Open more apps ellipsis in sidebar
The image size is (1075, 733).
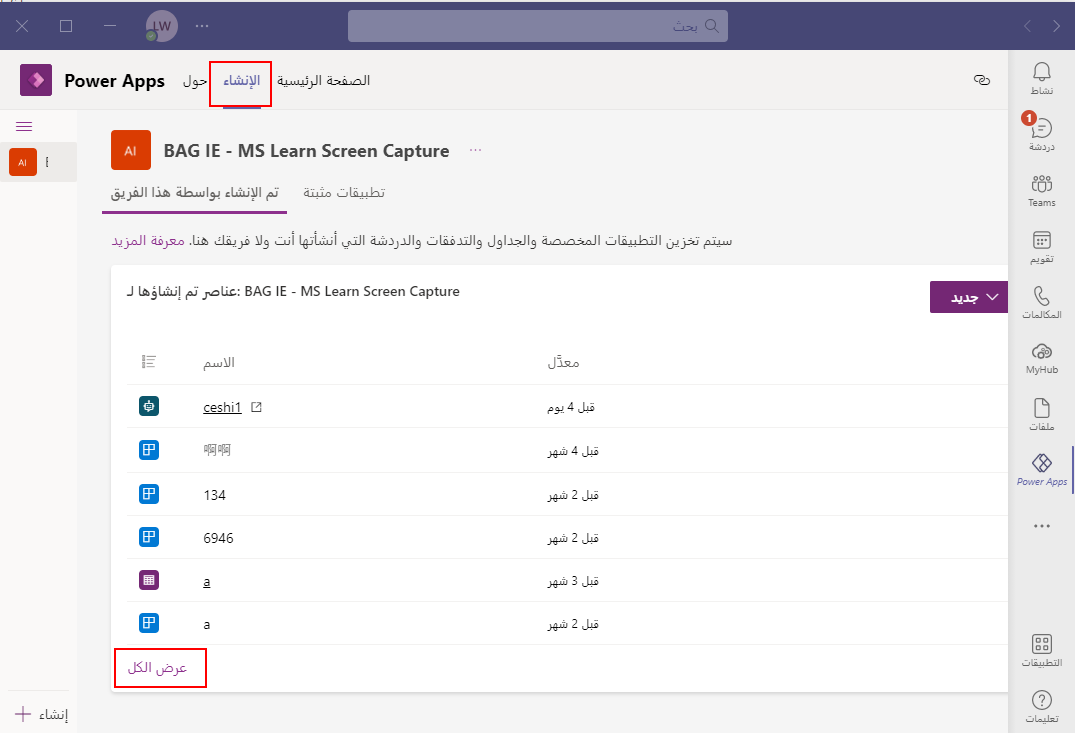1041,526
